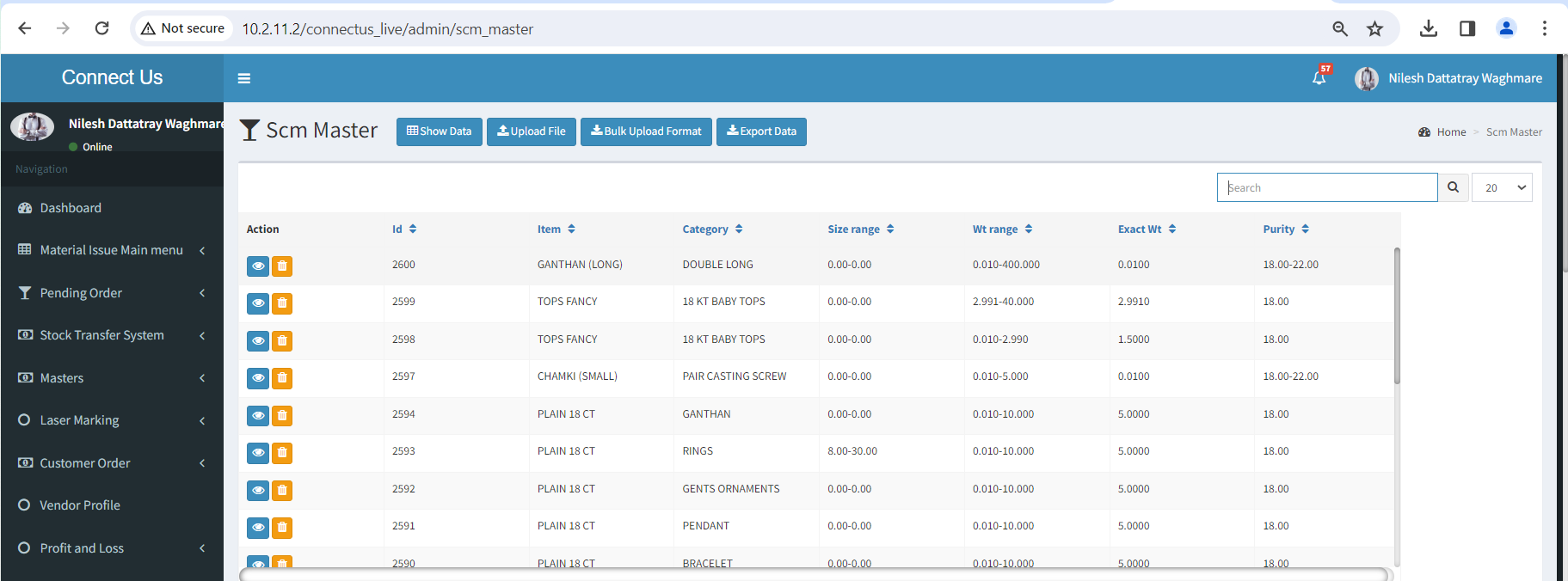Open the Chrome profile icon

(x=1506, y=28)
